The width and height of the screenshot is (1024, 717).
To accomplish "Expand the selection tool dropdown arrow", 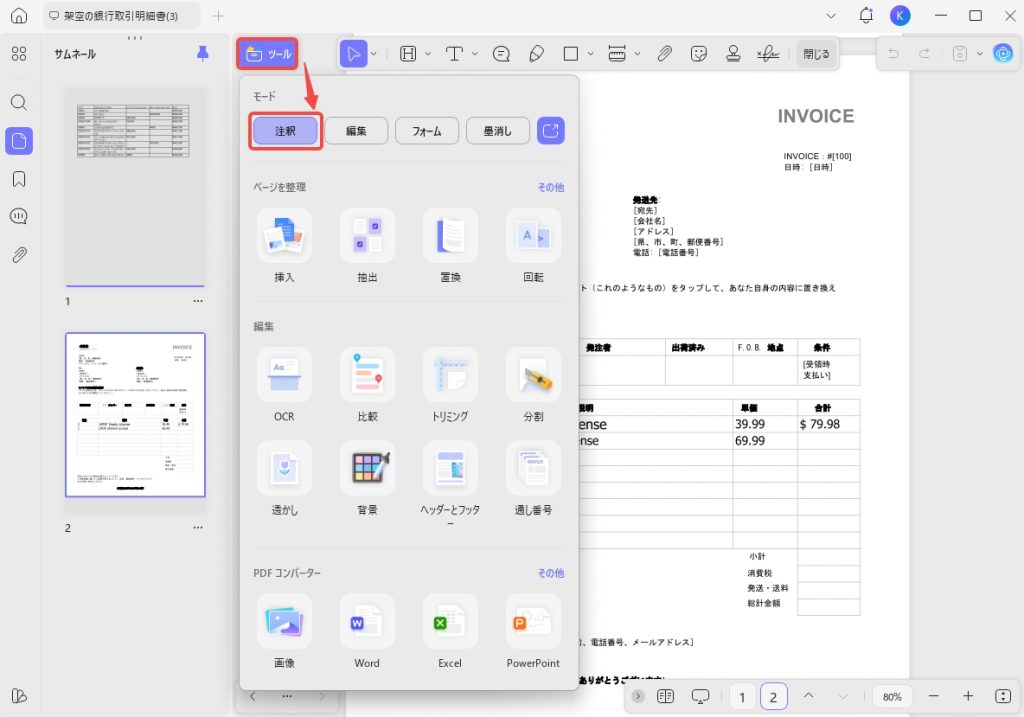I will pos(374,54).
